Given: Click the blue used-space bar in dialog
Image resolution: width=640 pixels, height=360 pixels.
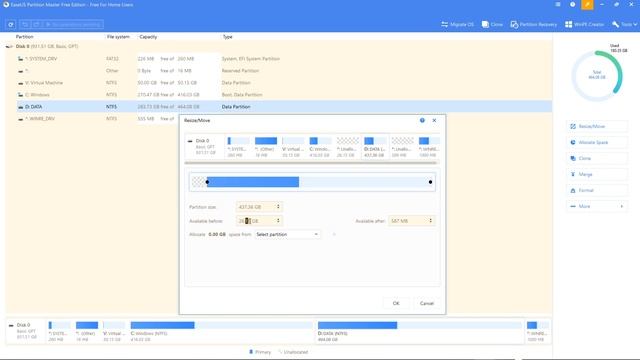Looking at the screenshot, I should click(253, 182).
